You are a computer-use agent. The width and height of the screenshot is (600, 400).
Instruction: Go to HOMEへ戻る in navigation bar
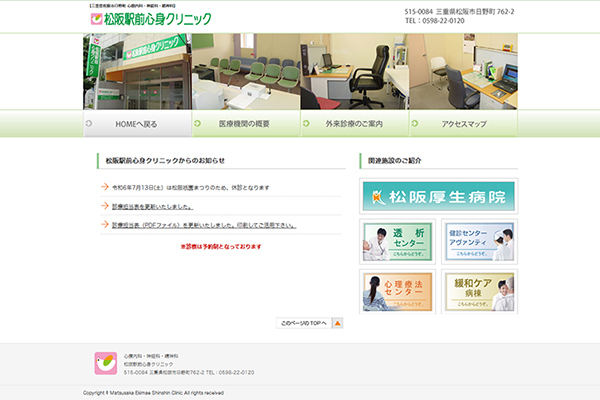click(124, 124)
